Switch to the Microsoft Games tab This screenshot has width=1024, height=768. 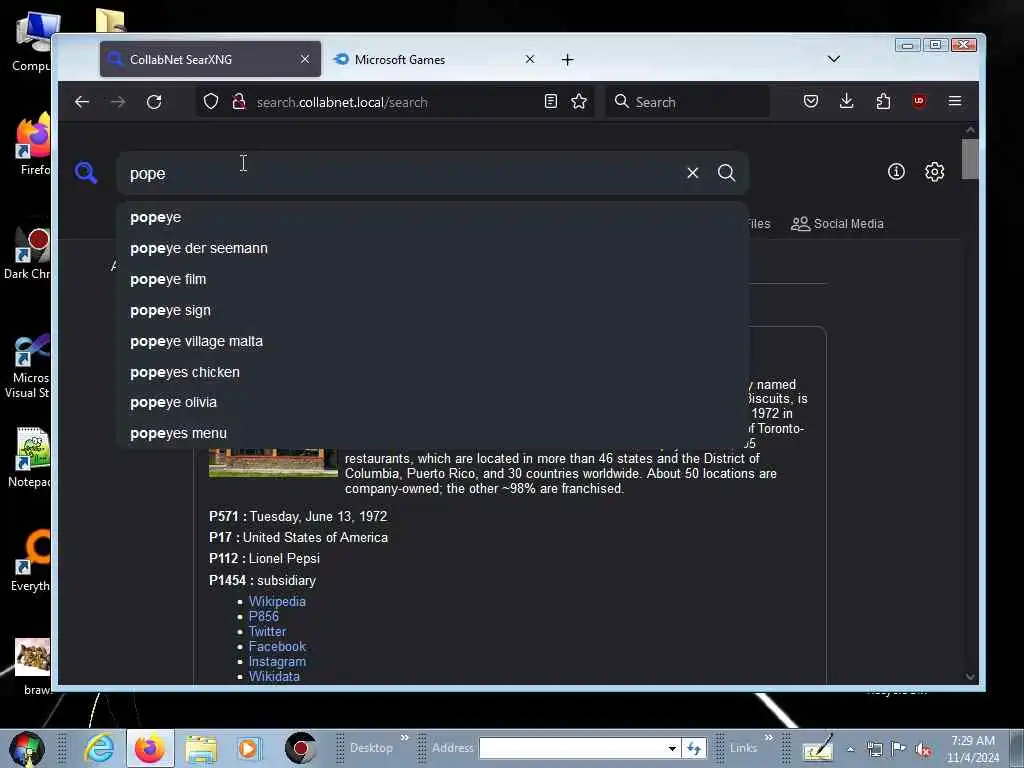436,59
